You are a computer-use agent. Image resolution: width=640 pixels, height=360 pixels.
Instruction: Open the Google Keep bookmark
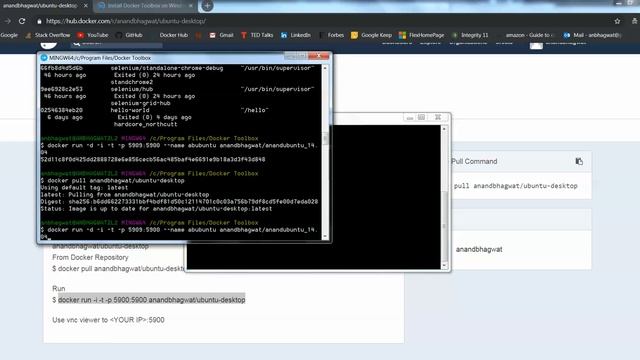coord(371,35)
